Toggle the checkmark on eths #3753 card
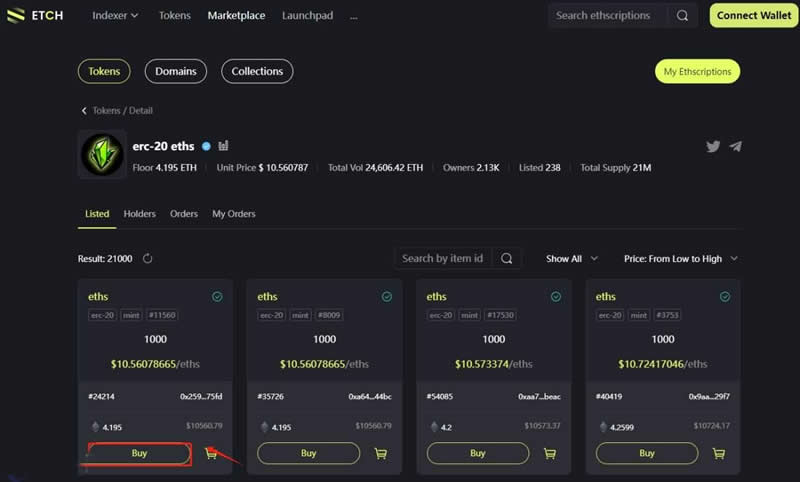This screenshot has height=482, width=800. click(x=725, y=297)
